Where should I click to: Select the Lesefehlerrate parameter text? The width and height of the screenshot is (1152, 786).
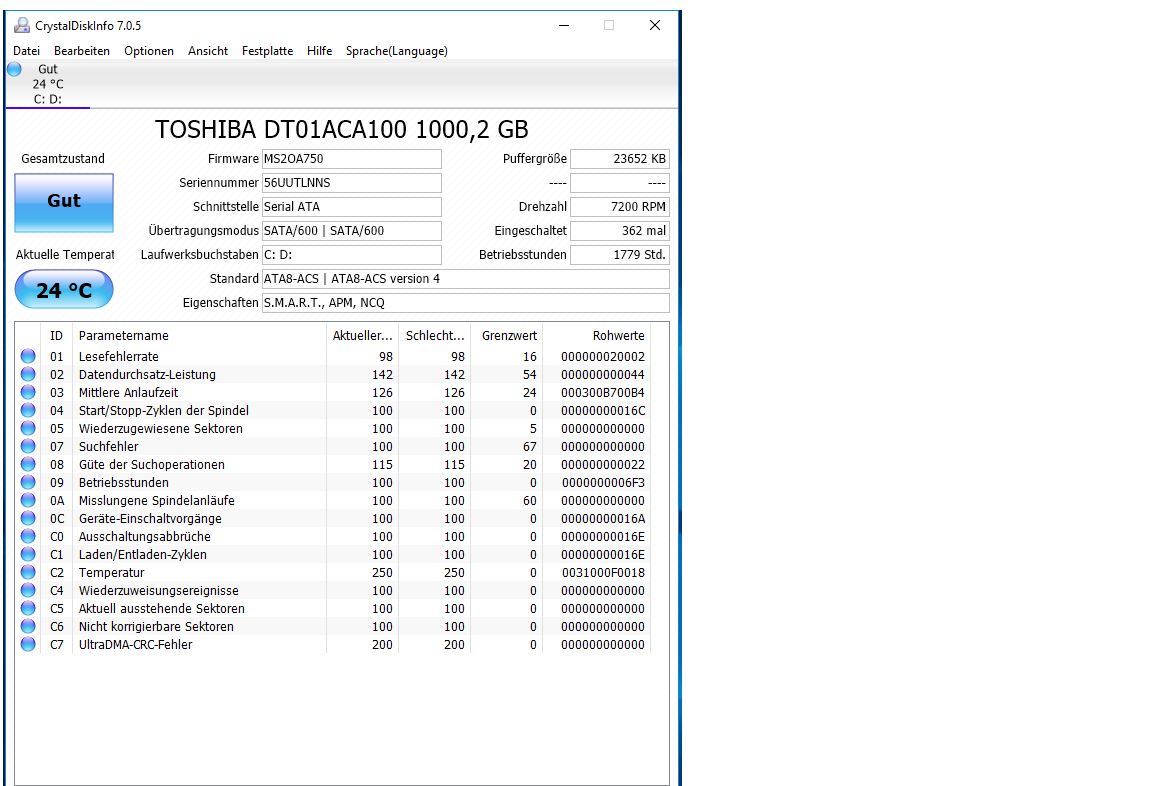[x=119, y=356]
